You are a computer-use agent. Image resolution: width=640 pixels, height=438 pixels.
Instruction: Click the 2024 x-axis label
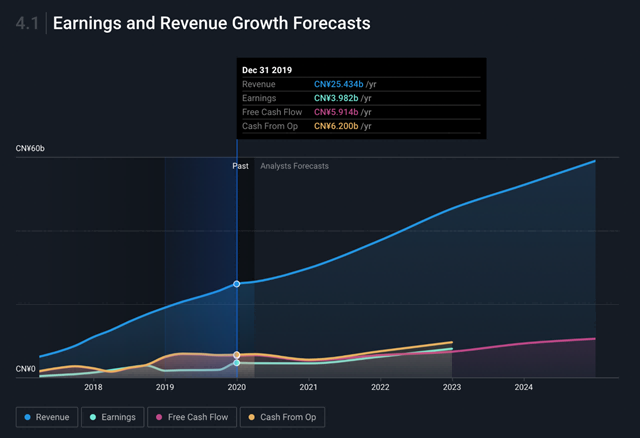point(523,386)
